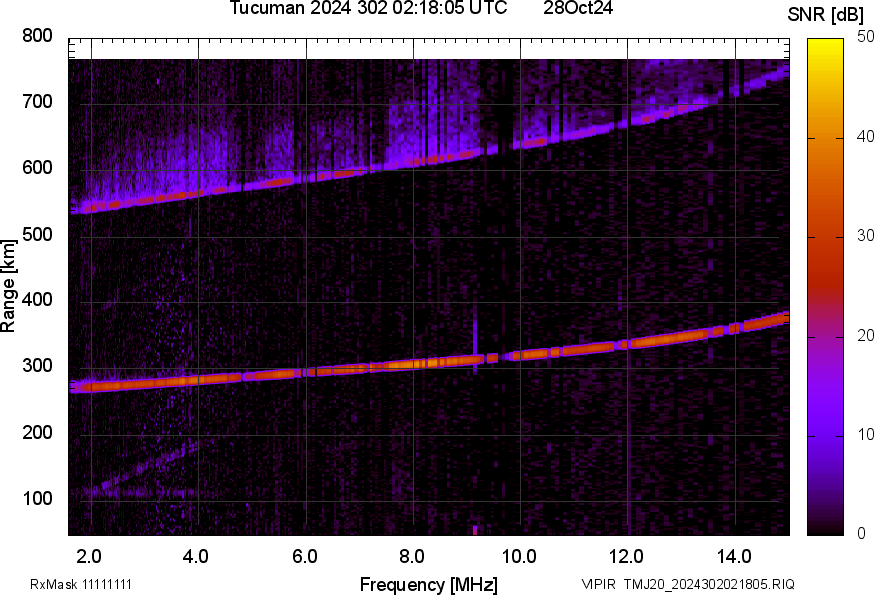The image size is (874, 595).
Task: Click the 'Range [km]' axis label
Action: click(x=8, y=286)
